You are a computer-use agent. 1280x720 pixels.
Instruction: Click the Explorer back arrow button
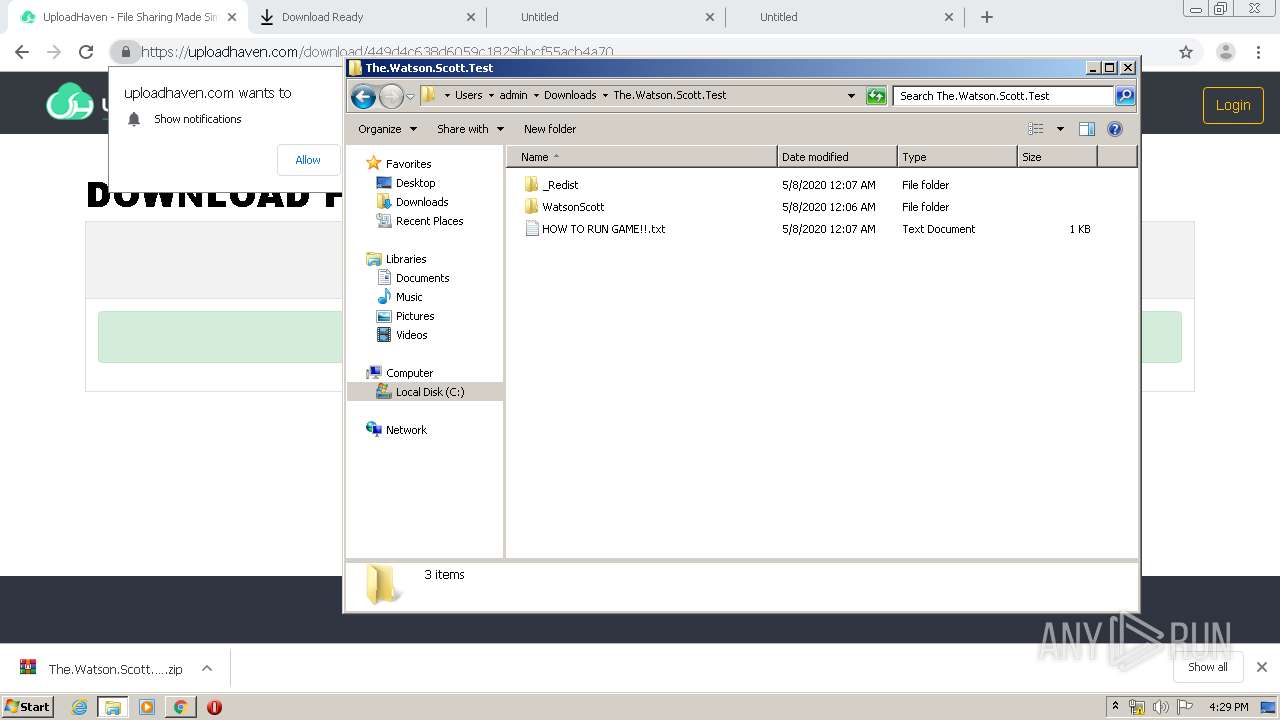coord(363,96)
